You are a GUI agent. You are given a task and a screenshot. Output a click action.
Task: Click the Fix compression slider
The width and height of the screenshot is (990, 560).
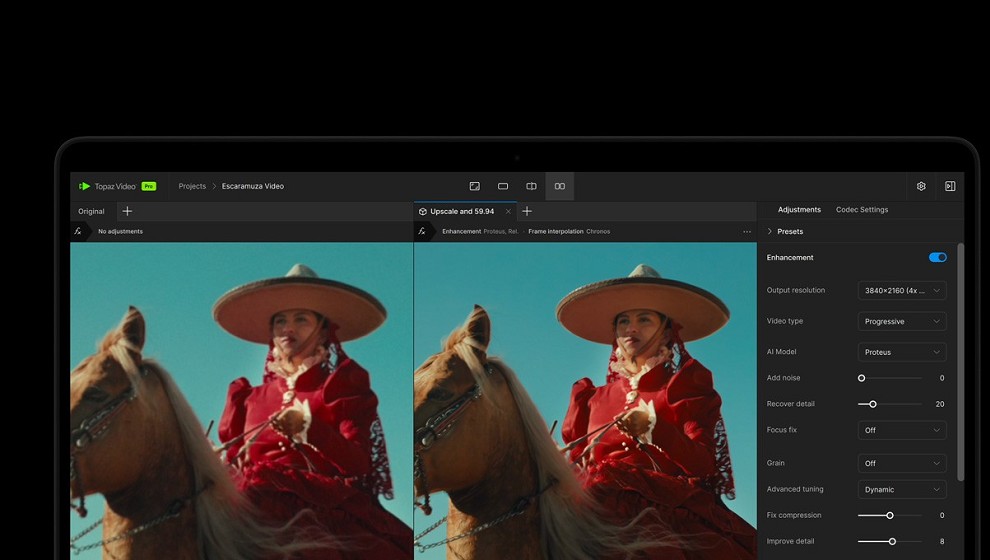point(890,516)
